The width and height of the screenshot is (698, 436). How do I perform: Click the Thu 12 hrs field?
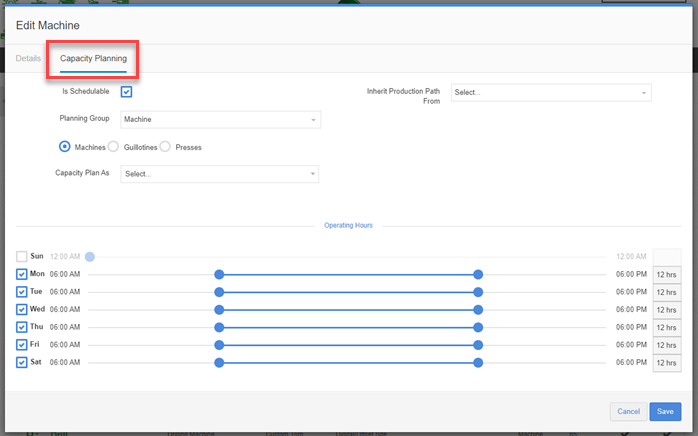(x=667, y=327)
